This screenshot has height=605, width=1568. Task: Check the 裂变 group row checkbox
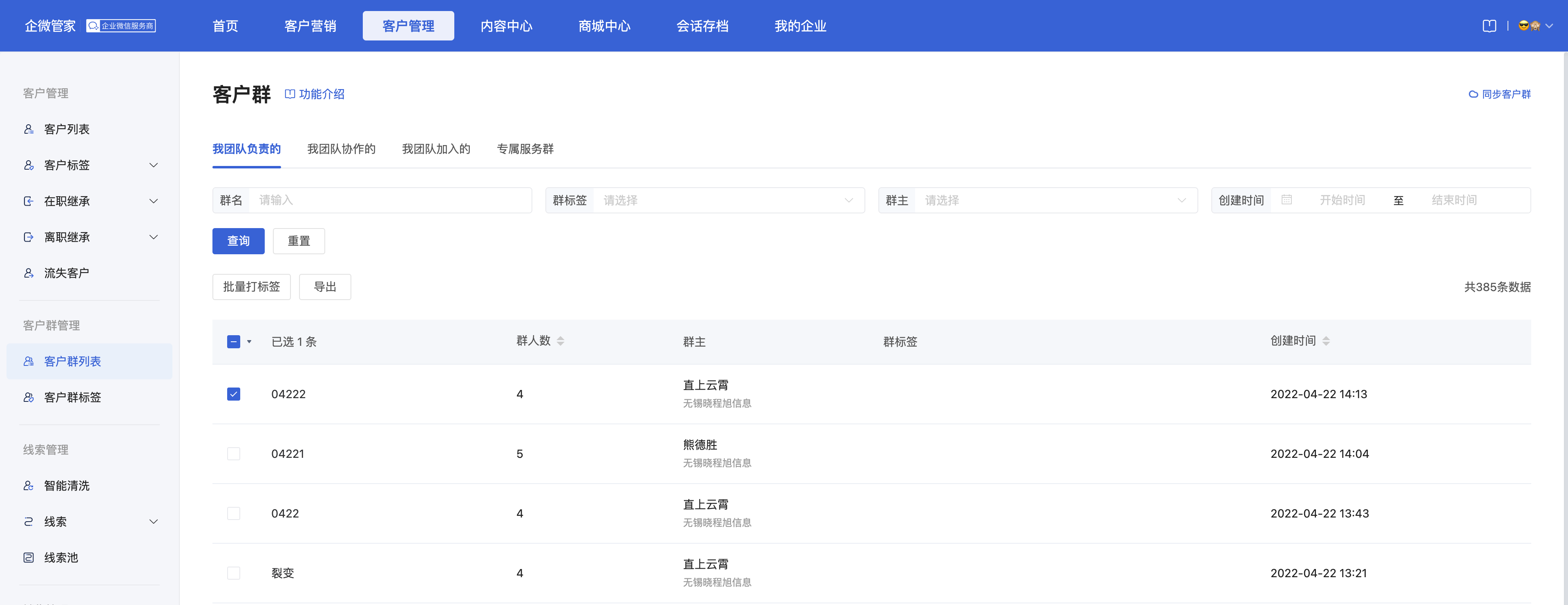pyautogui.click(x=234, y=573)
